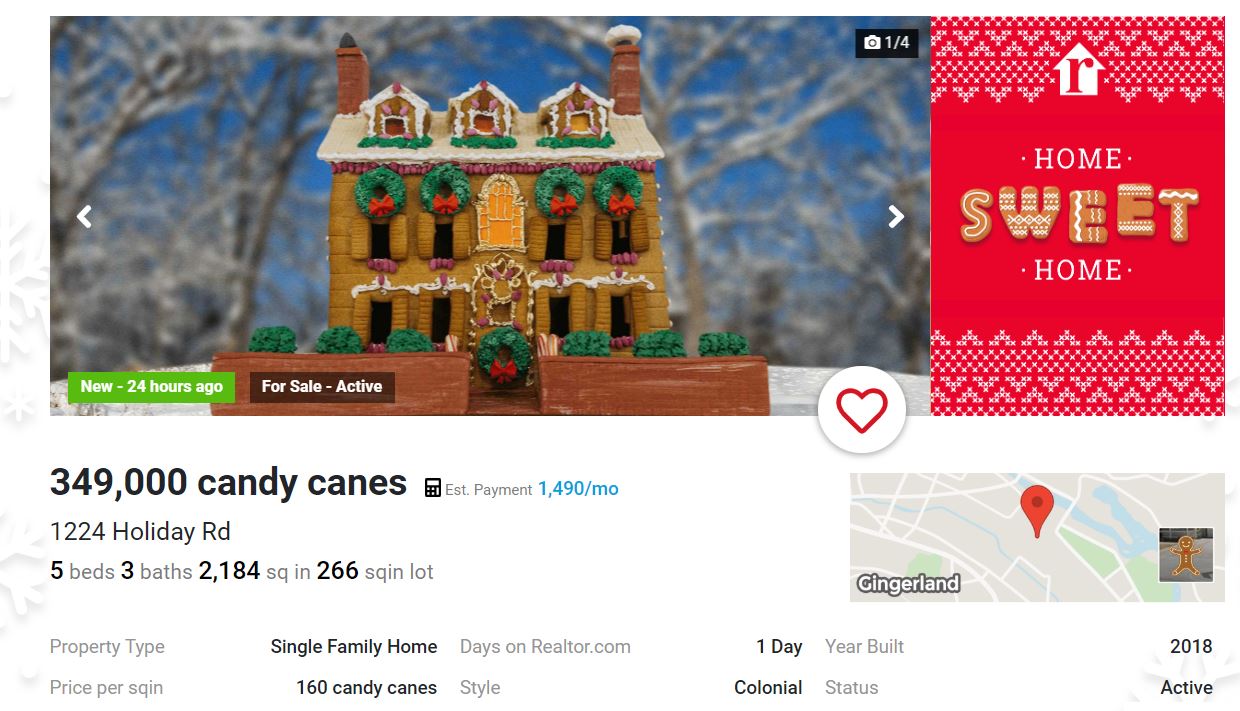Select the 1224 Holiday Rd address
This screenshot has width=1240, height=711.
tap(140, 531)
